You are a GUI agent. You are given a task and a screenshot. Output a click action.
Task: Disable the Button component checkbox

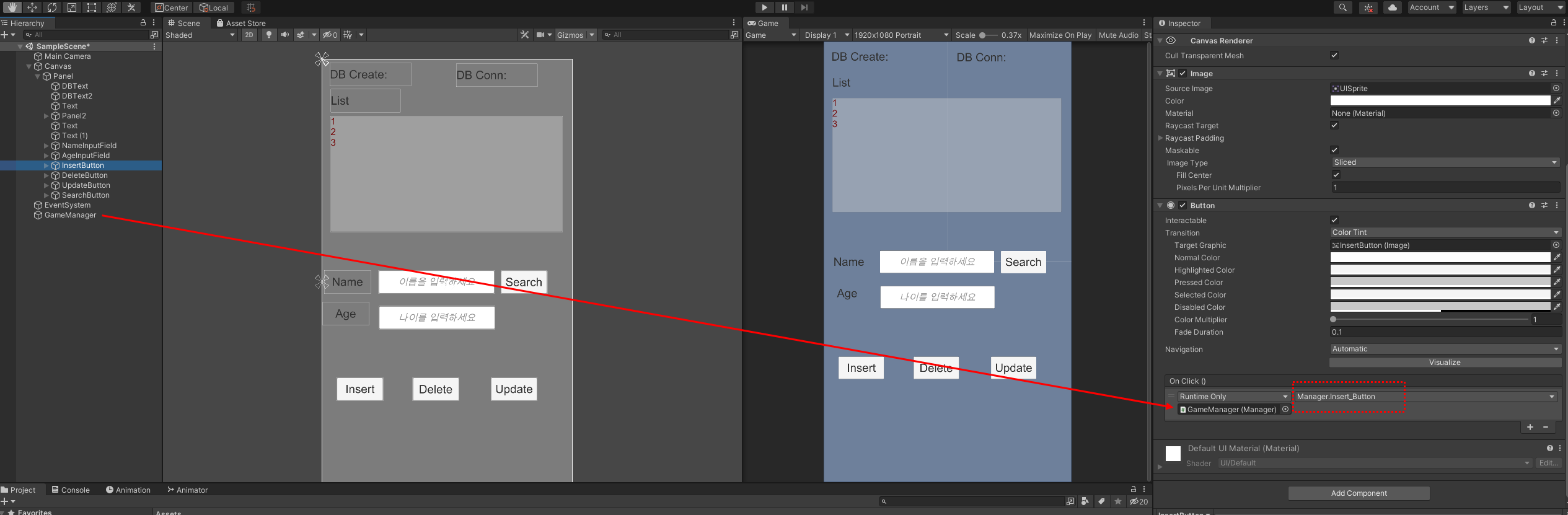tap(1183, 205)
